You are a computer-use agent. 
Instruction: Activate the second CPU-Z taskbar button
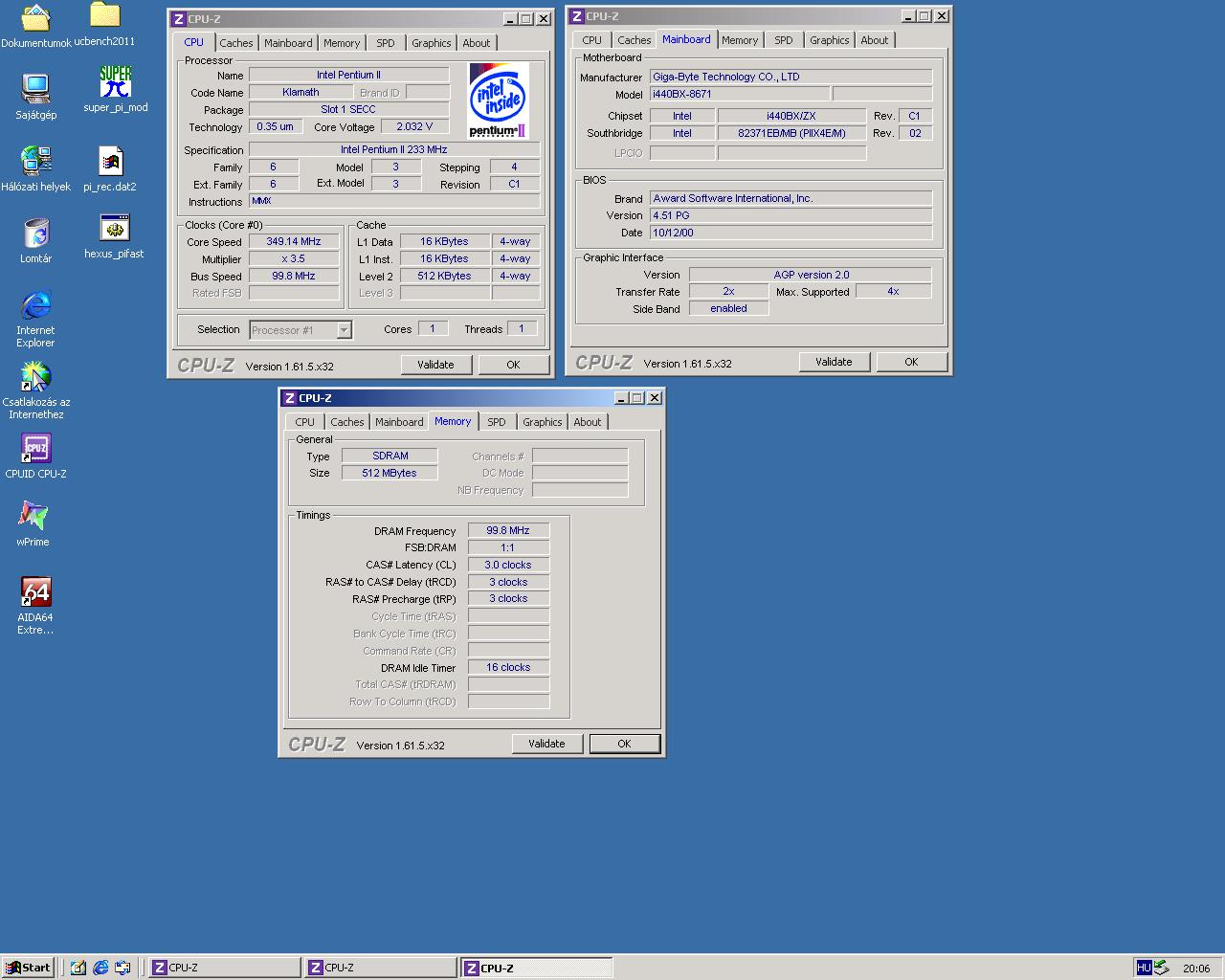[380, 968]
